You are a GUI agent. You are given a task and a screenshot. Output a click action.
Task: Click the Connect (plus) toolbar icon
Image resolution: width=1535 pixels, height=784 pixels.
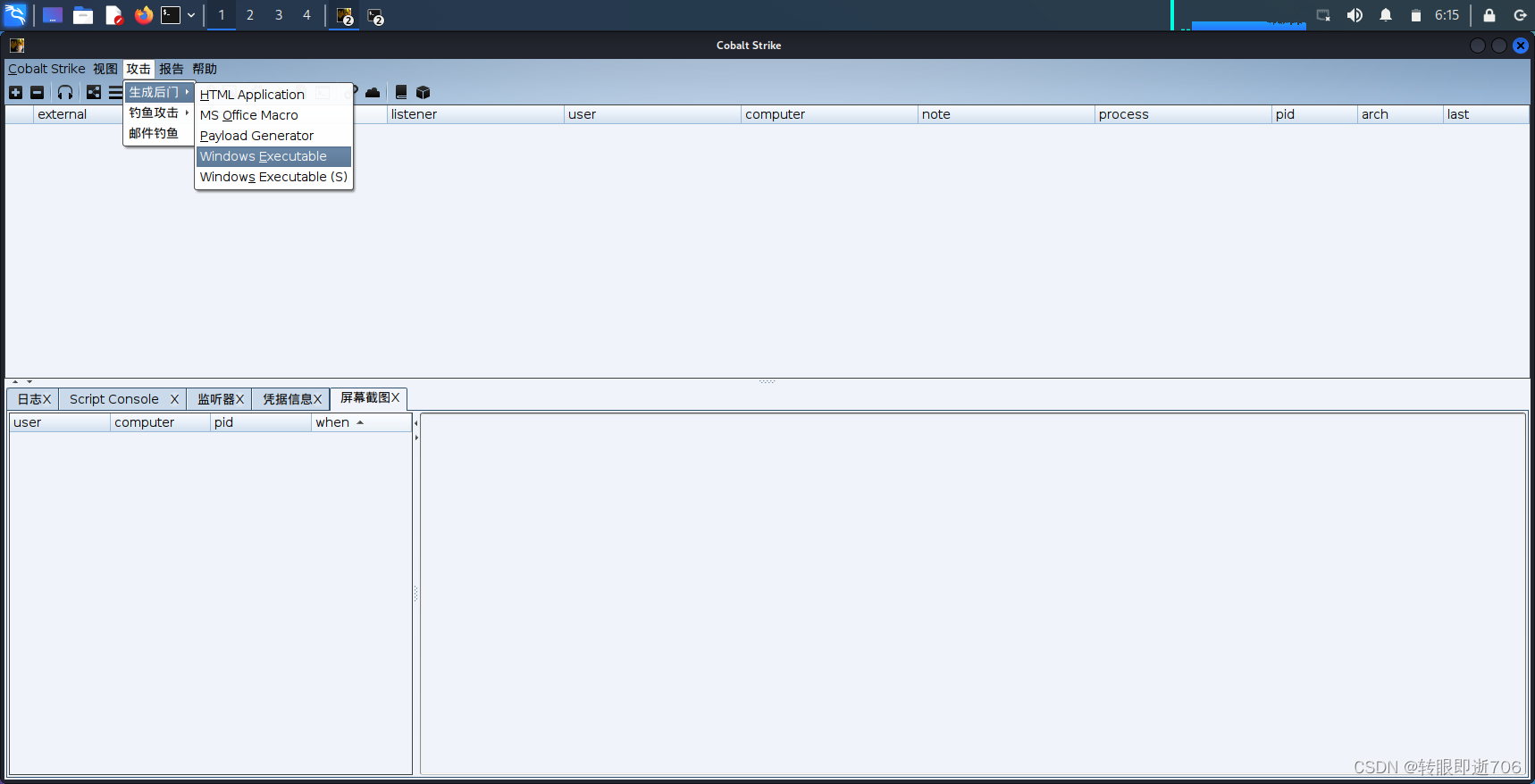click(15, 92)
